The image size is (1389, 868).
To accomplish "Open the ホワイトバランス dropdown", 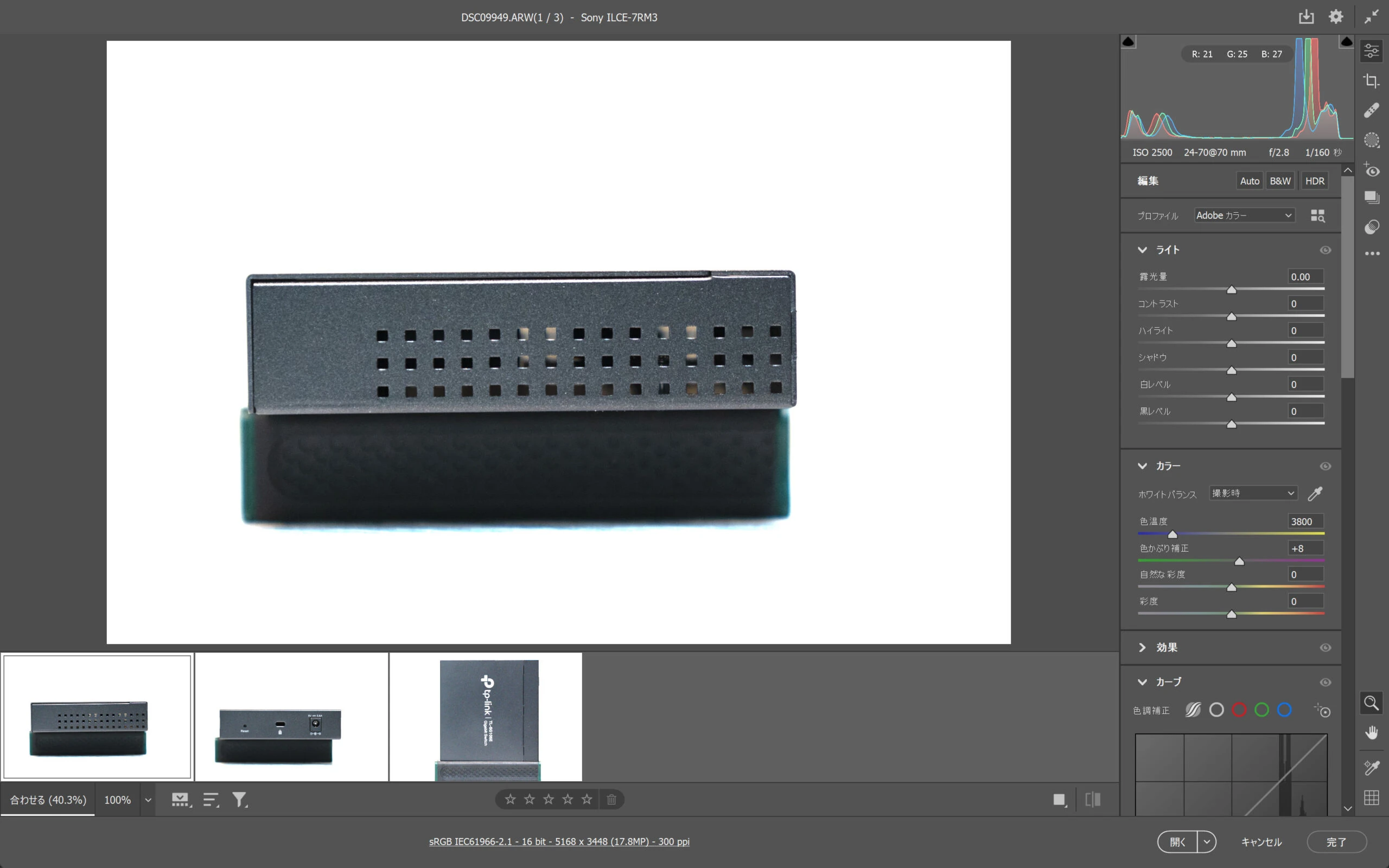I will (1253, 493).
